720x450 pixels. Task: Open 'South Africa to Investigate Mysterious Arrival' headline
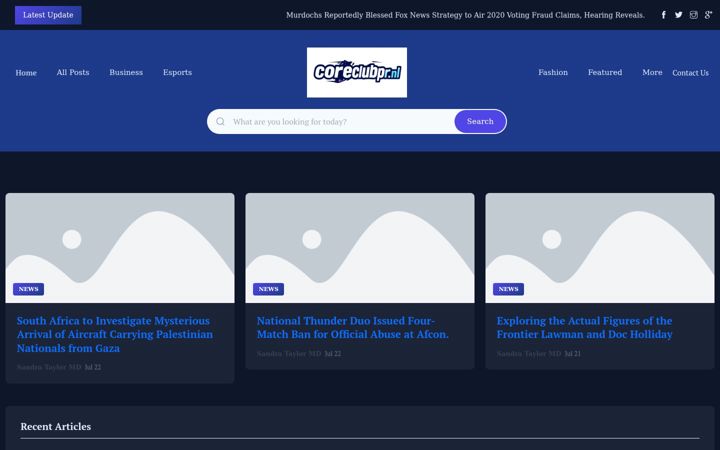115,334
